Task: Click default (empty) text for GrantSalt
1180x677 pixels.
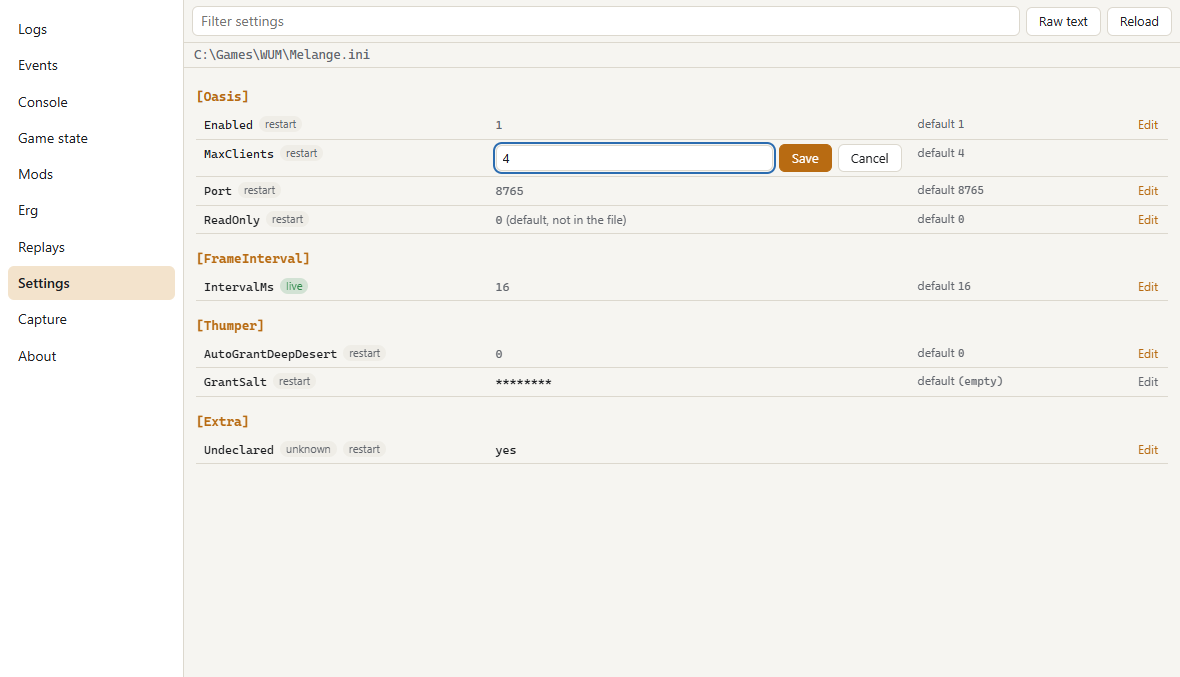Action: [x=960, y=381]
